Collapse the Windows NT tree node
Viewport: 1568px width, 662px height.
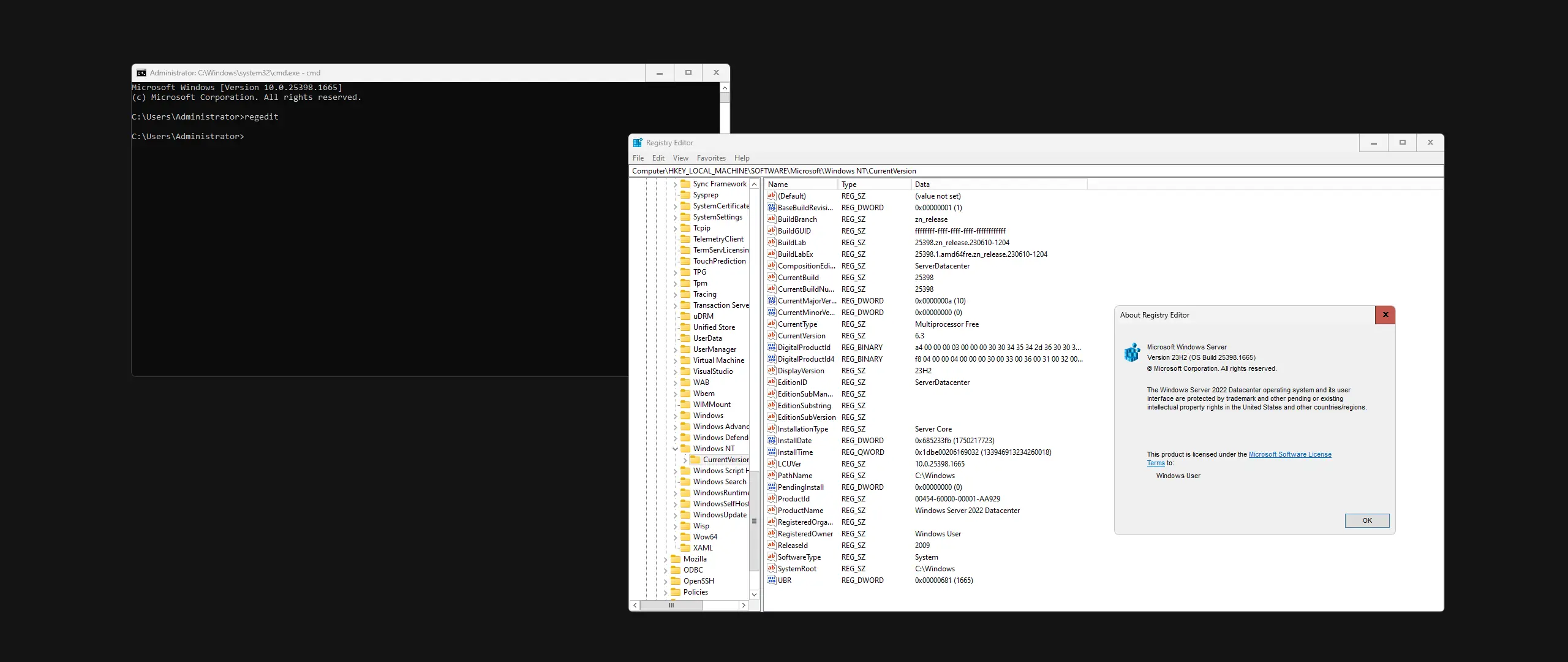click(x=675, y=449)
